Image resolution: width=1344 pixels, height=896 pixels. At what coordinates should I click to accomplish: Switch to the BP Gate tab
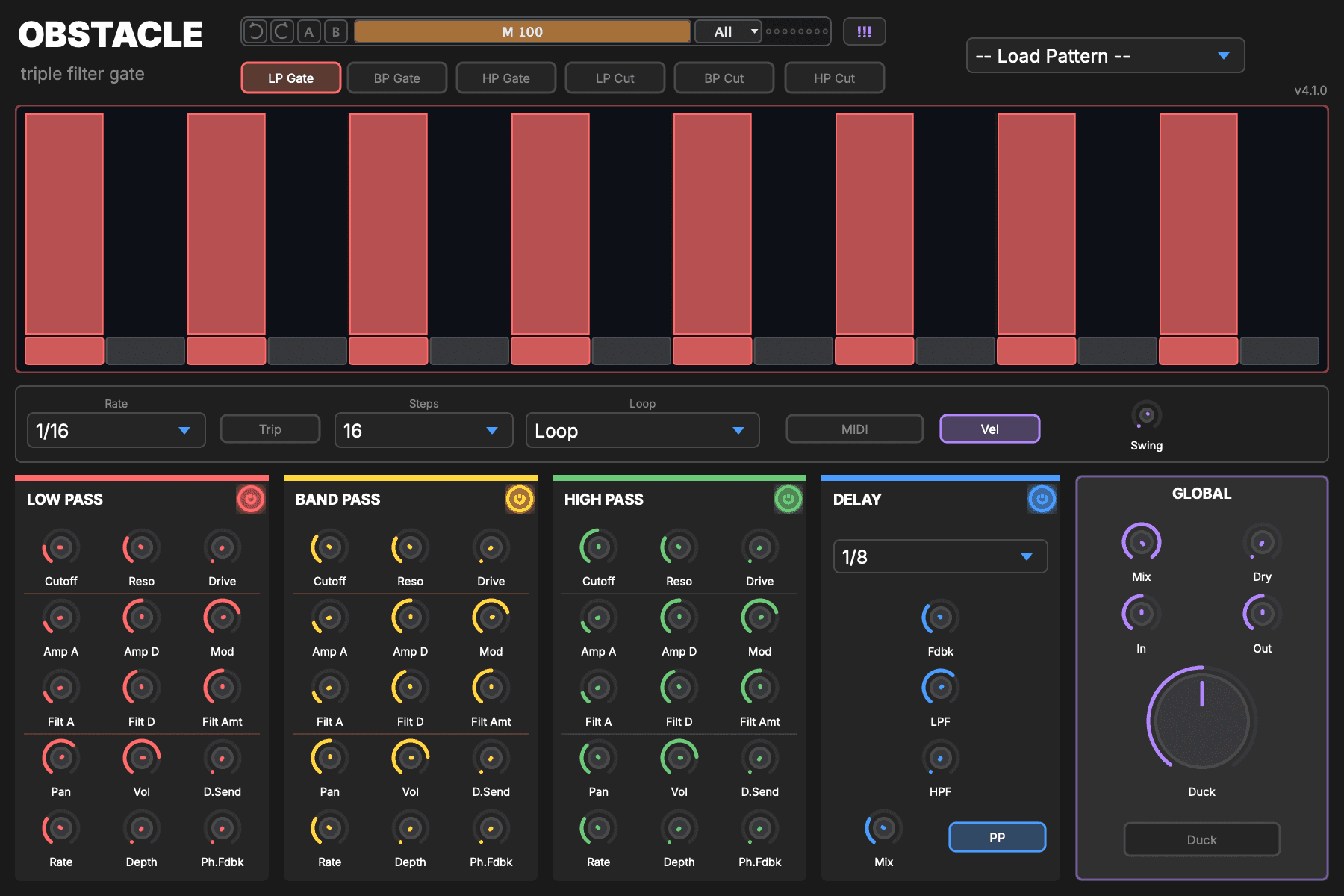(397, 78)
